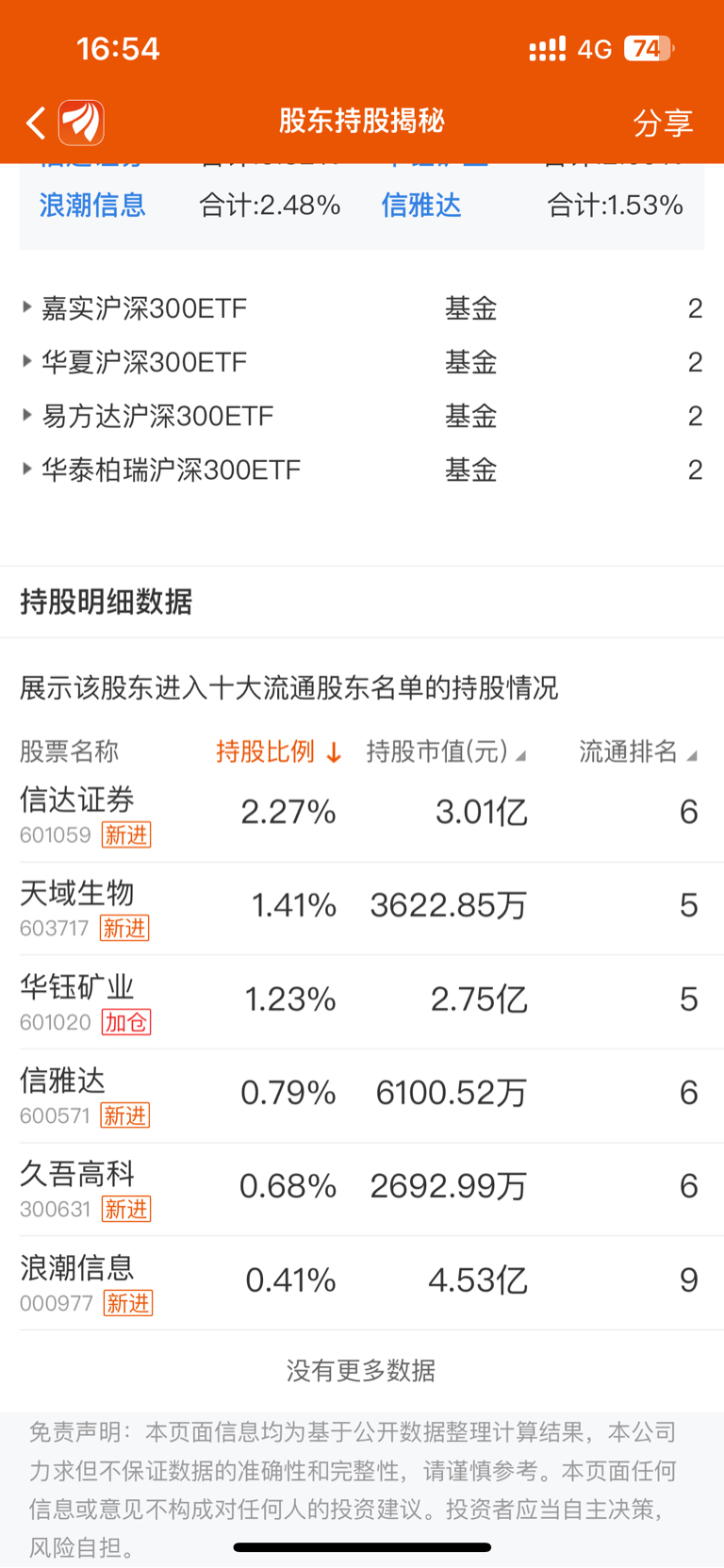Sort by 持股比例 column header
The width and height of the screenshot is (724, 1568).
(x=278, y=751)
